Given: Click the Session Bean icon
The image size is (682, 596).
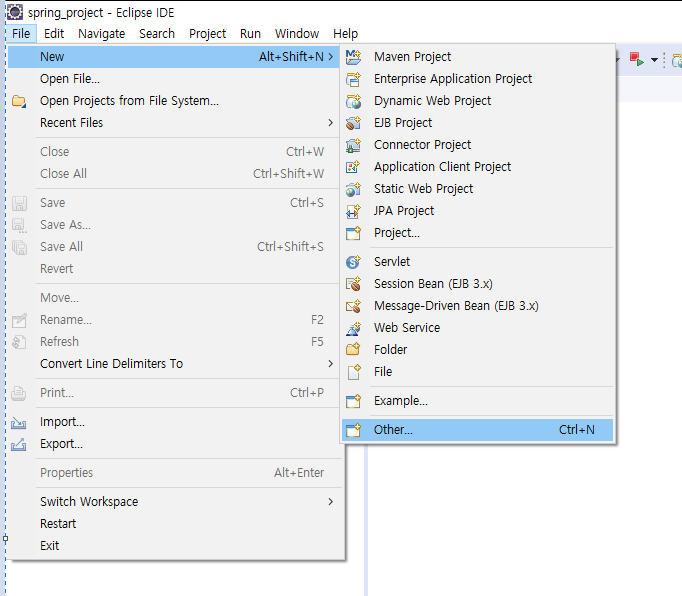Looking at the screenshot, I should point(353,284).
